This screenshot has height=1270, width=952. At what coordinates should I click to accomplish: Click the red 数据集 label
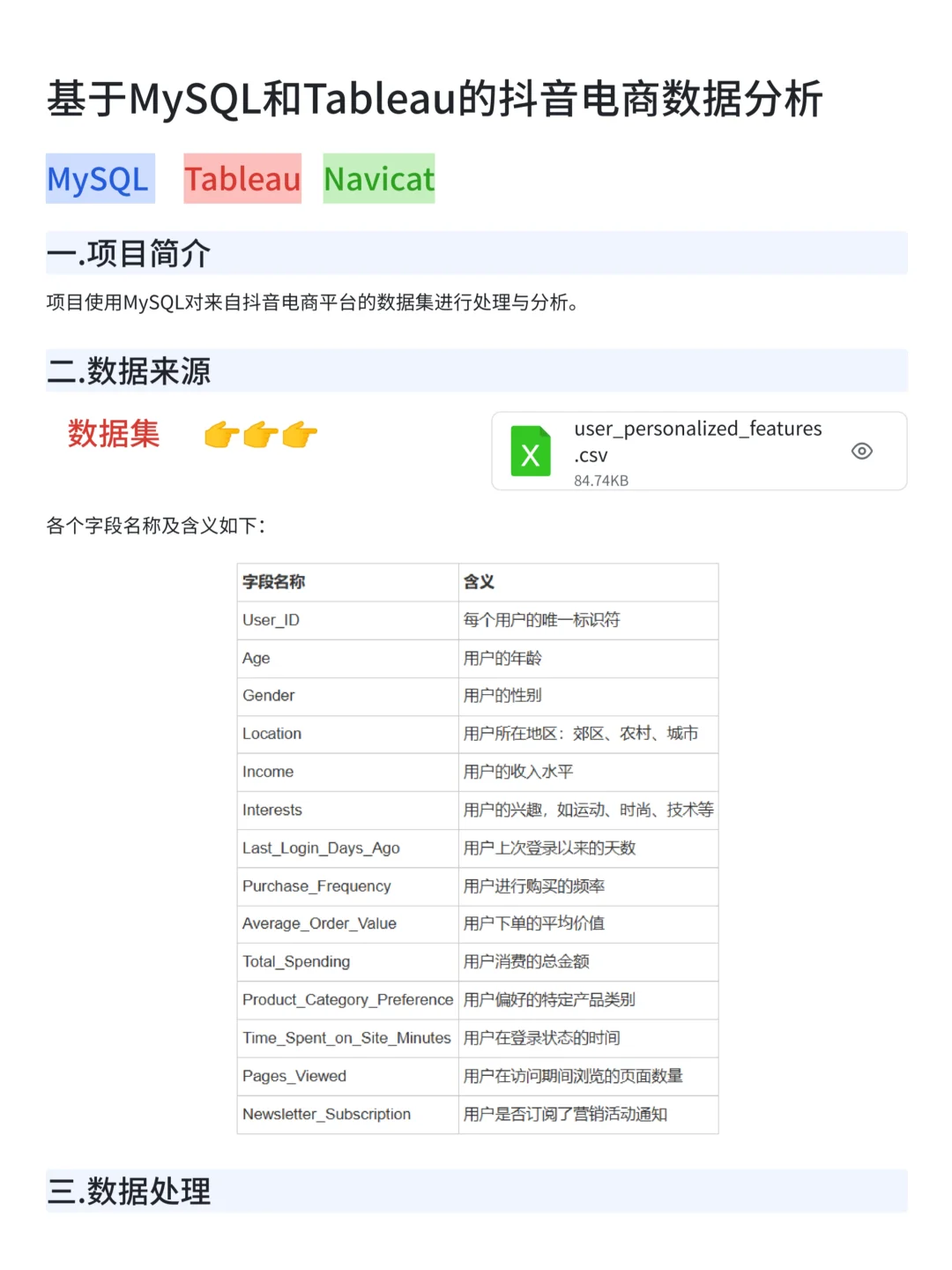point(114,434)
